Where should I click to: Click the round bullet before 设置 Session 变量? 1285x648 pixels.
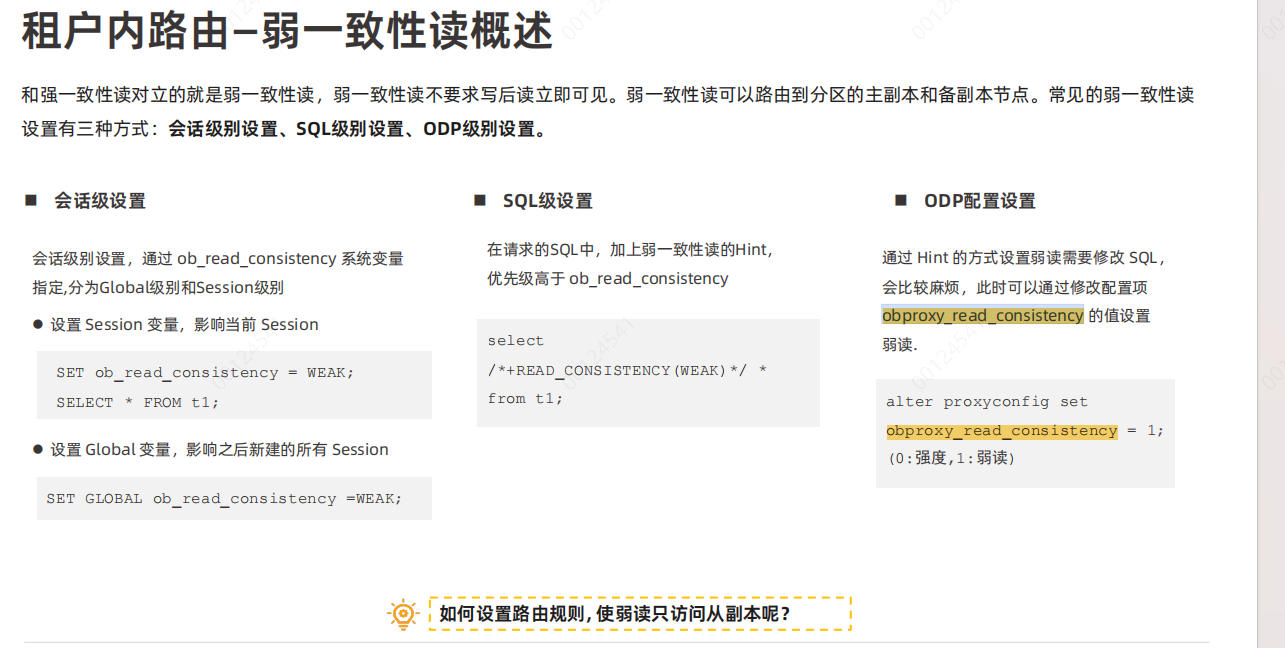click(x=38, y=325)
